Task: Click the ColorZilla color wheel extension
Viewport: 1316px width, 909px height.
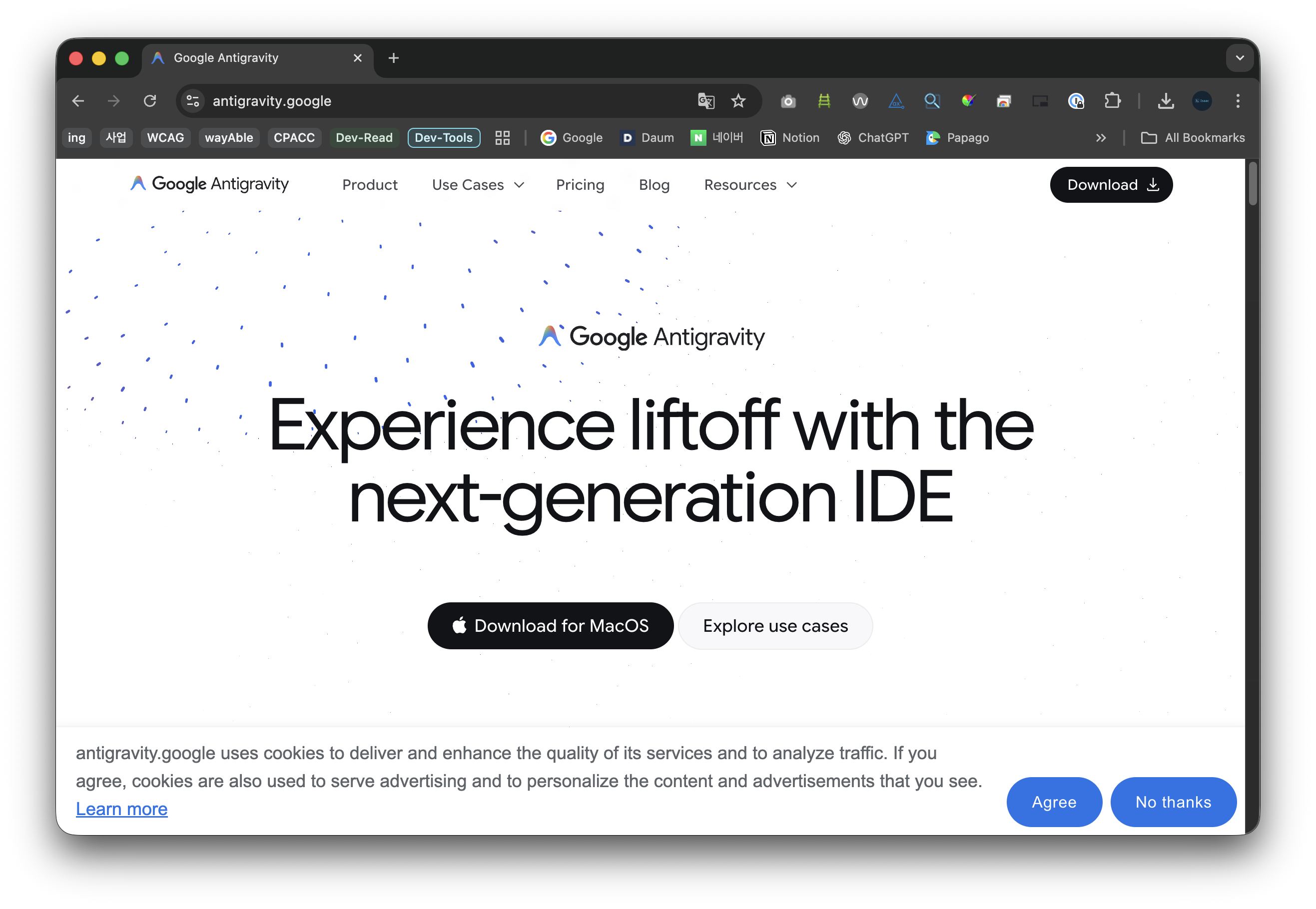Action: tap(968, 101)
